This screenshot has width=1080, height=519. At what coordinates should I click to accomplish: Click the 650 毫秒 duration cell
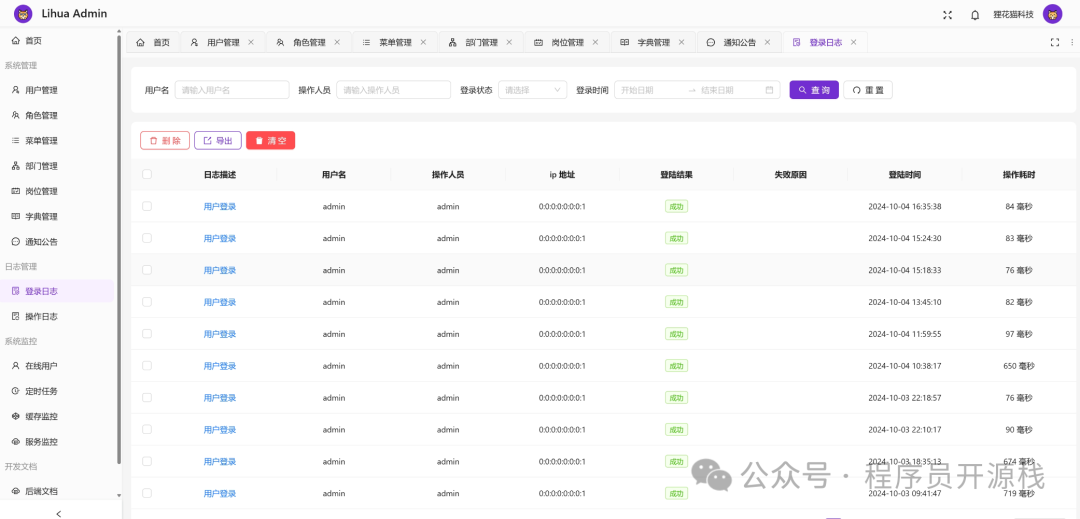coord(1019,366)
